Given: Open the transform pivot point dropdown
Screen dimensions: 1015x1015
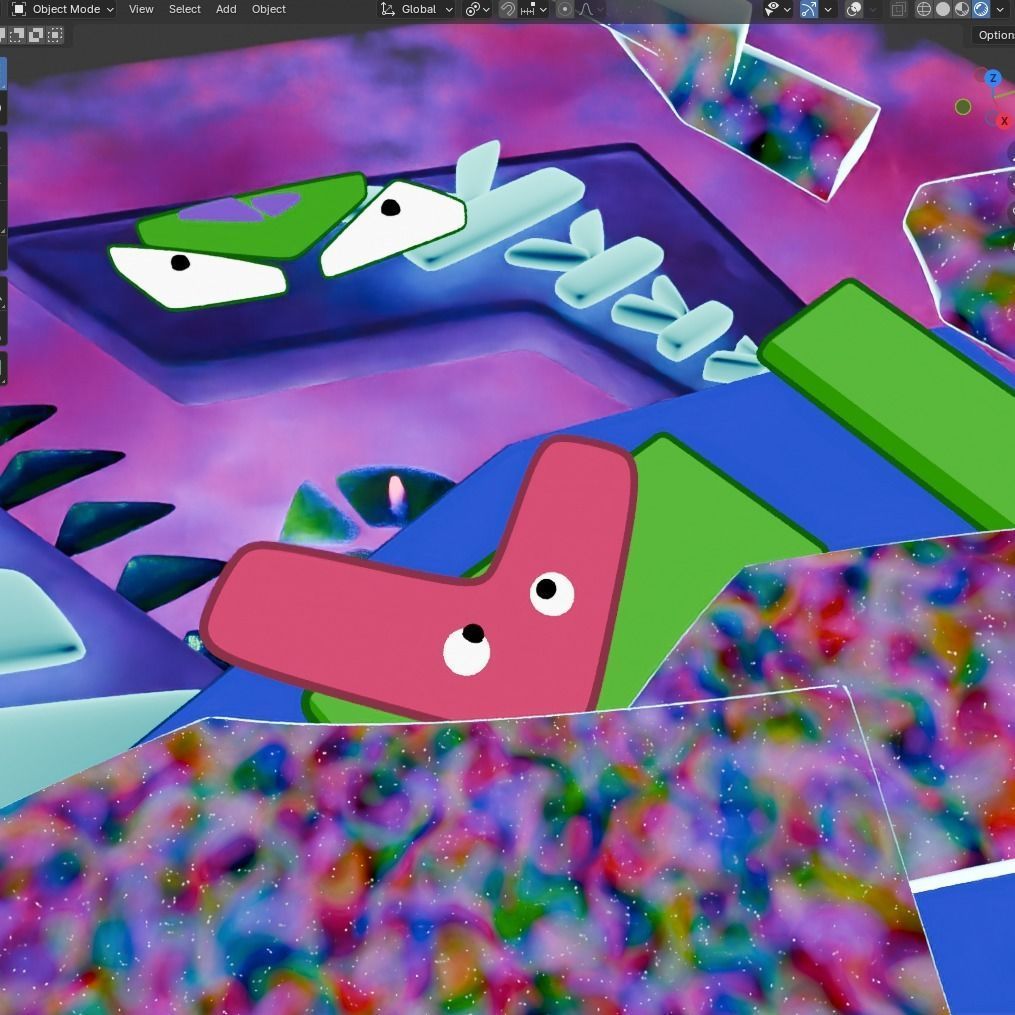Looking at the screenshot, I should [478, 9].
